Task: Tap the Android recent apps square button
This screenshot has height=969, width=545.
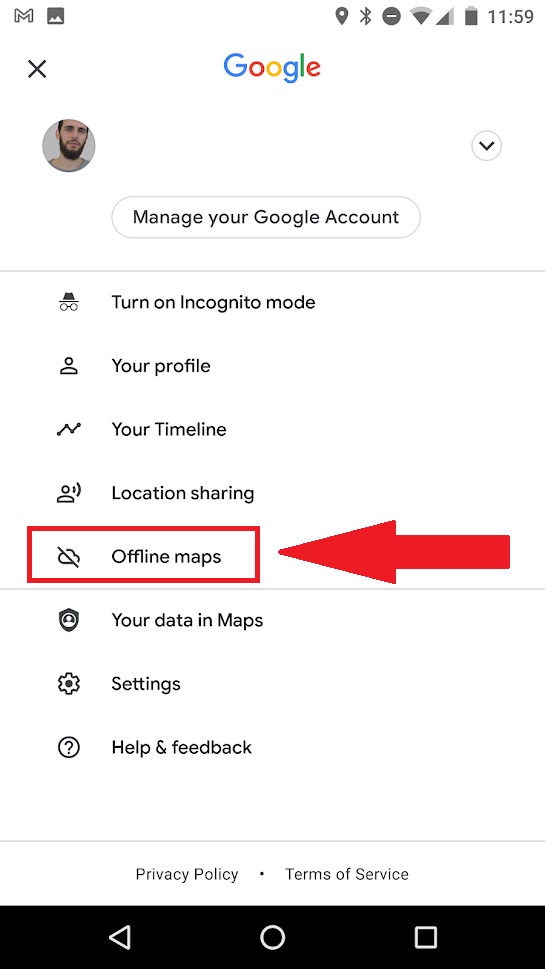Action: (x=425, y=937)
